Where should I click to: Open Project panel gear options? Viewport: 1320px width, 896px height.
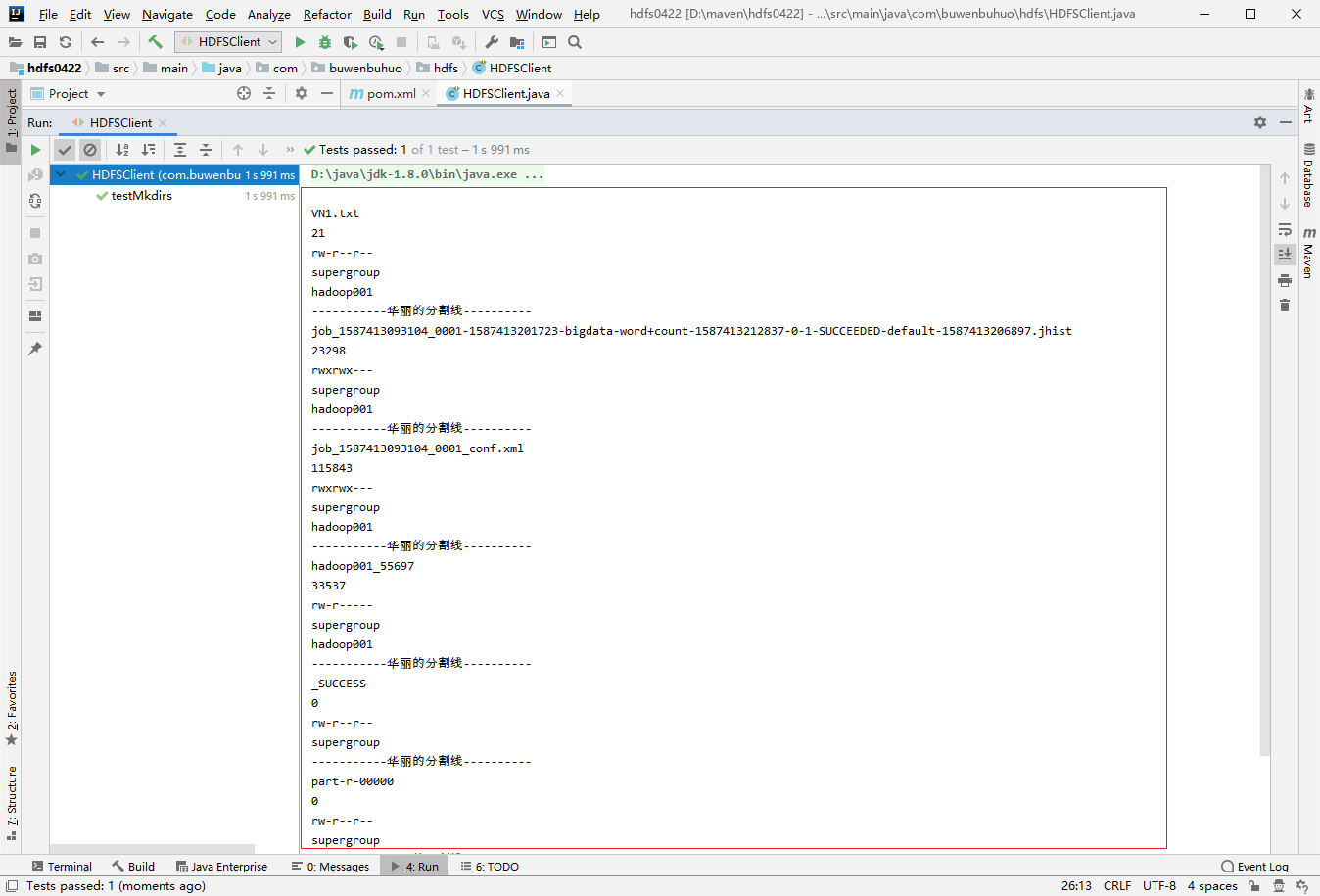[302, 93]
